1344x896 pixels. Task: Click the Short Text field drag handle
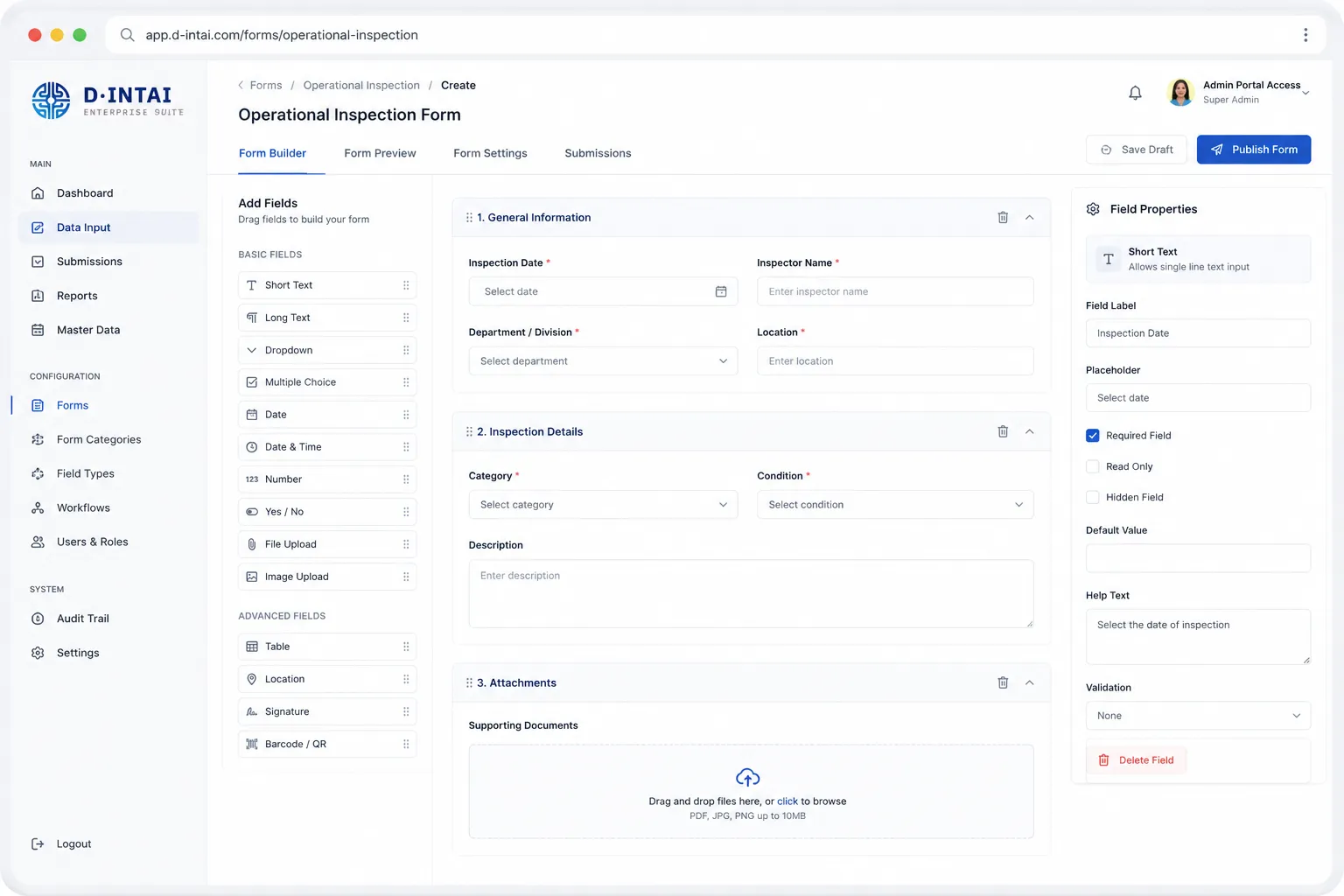pyautogui.click(x=406, y=285)
